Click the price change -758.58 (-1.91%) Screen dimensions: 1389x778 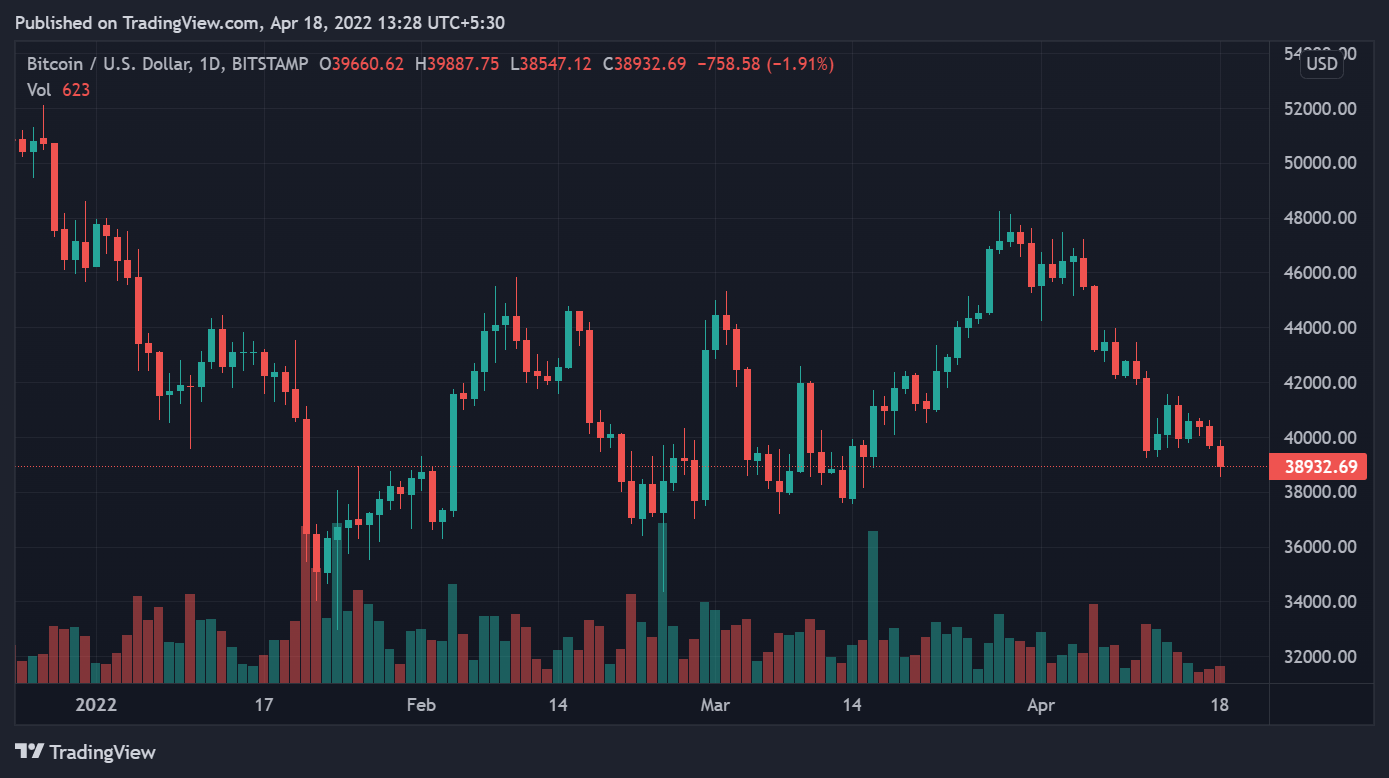pos(765,64)
